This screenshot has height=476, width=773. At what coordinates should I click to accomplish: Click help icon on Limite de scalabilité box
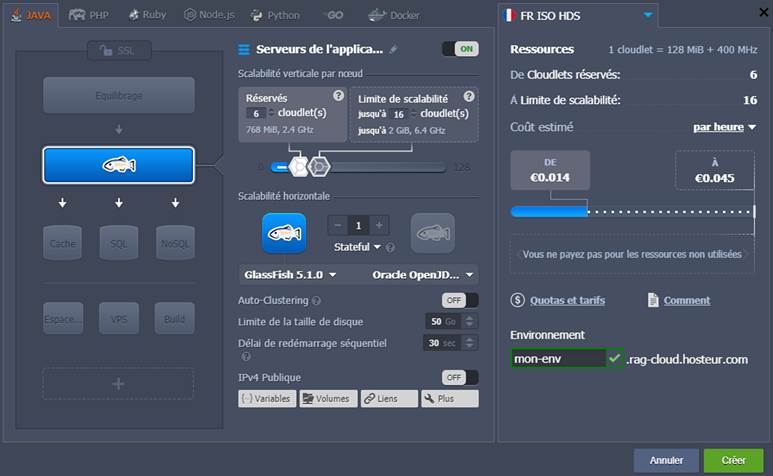coord(469,96)
